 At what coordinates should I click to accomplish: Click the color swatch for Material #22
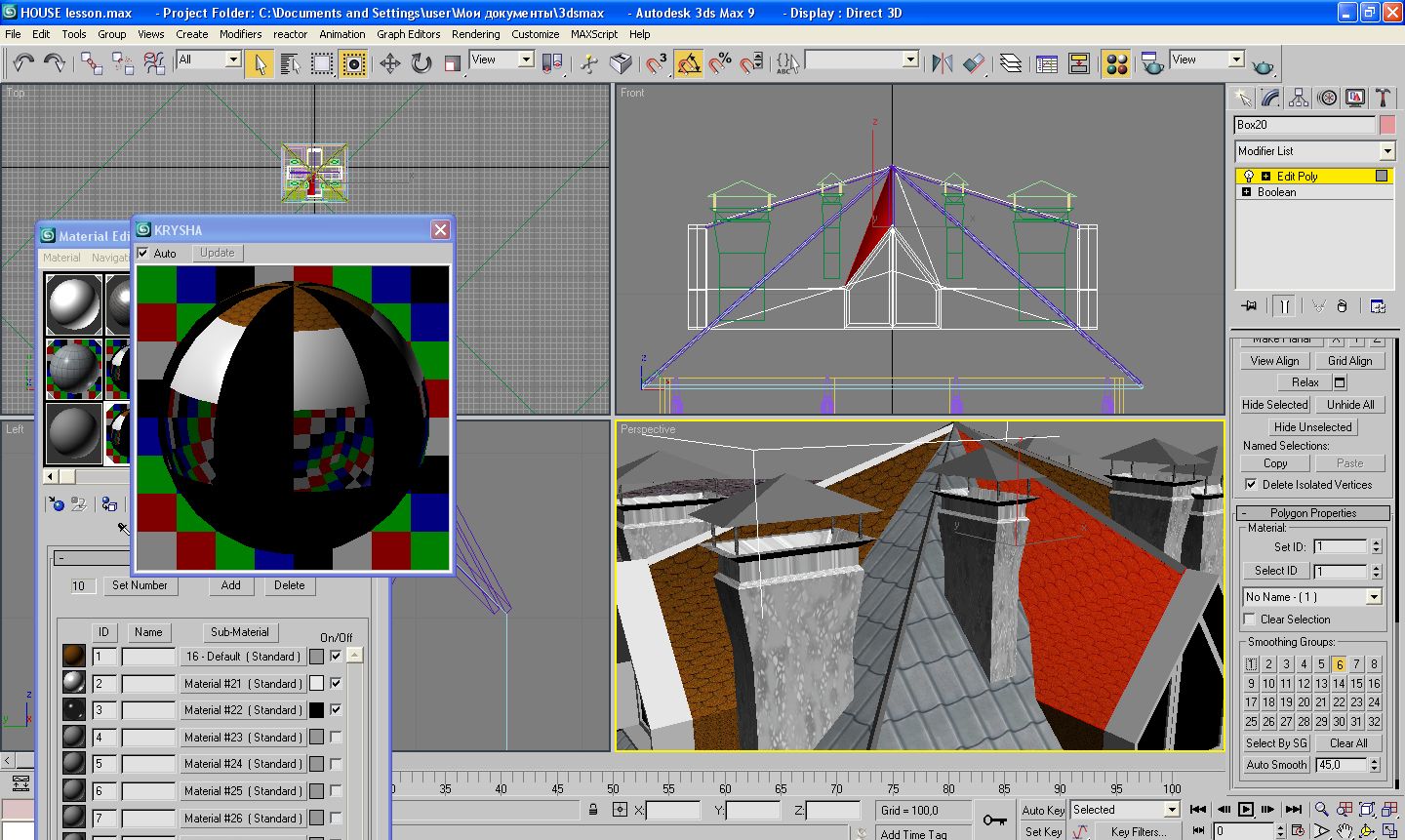[x=316, y=710]
